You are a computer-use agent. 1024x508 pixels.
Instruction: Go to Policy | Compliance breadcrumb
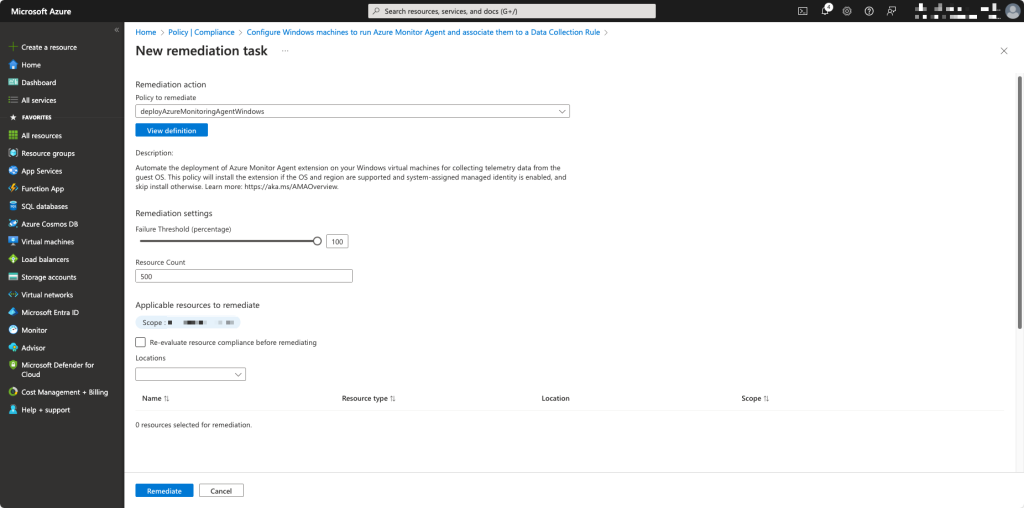201,32
